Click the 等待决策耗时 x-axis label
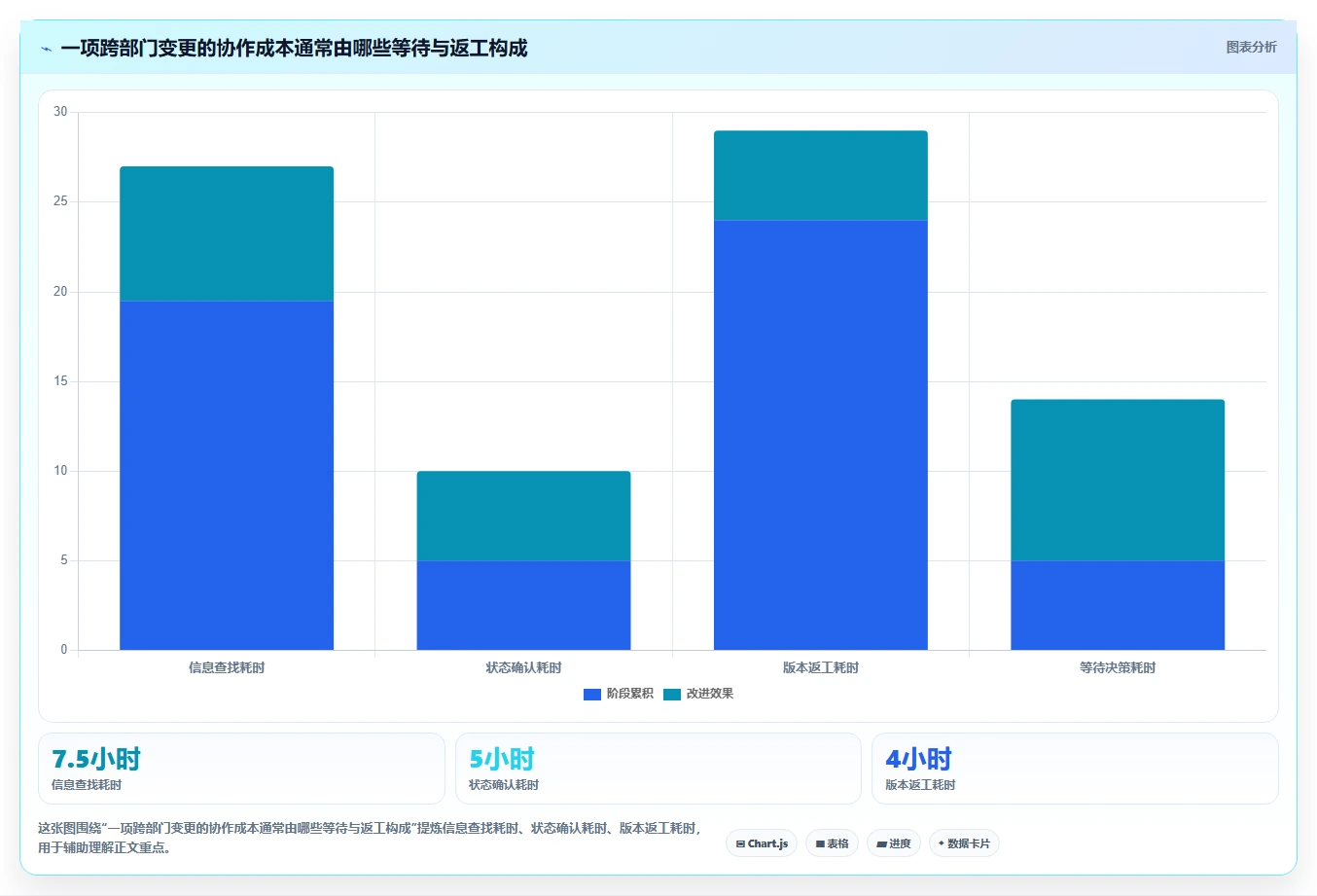The height and width of the screenshot is (896, 1317). [1118, 667]
